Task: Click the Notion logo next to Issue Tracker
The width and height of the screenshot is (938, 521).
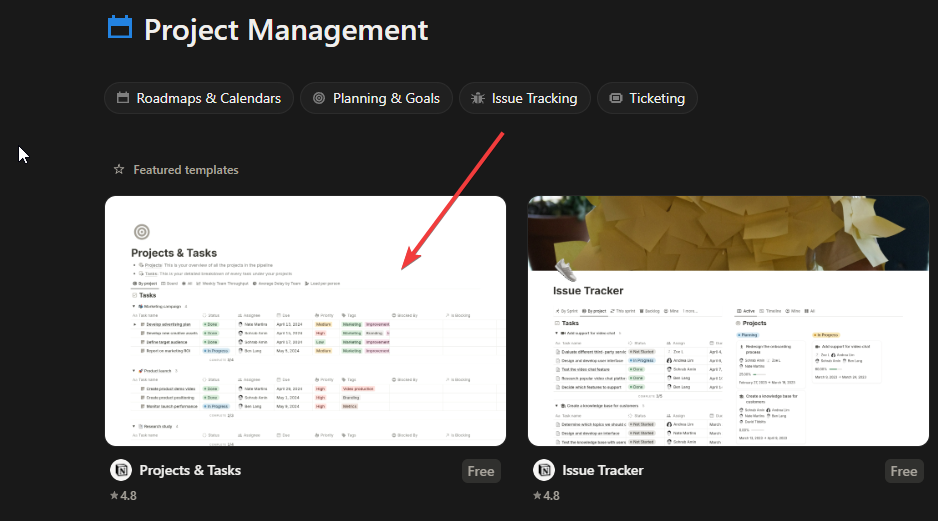Action: click(544, 470)
